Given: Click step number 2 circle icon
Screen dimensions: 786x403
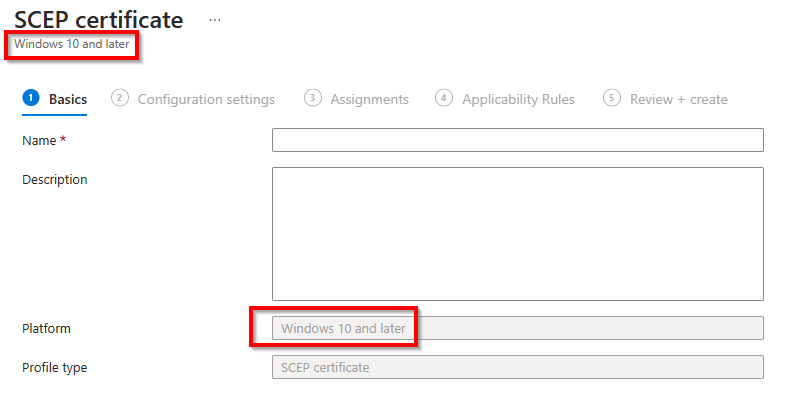Looking at the screenshot, I should pyautogui.click(x=120, y=98).
